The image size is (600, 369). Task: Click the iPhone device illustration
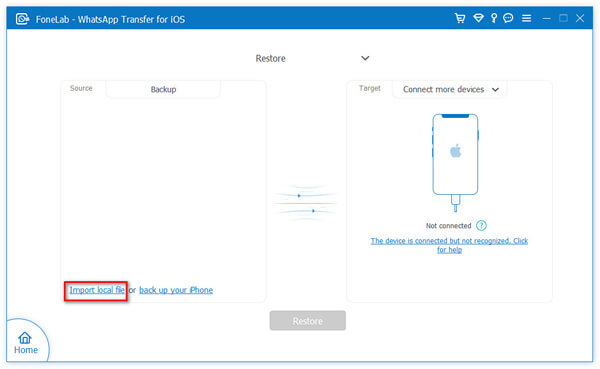(x=455, y=162)
